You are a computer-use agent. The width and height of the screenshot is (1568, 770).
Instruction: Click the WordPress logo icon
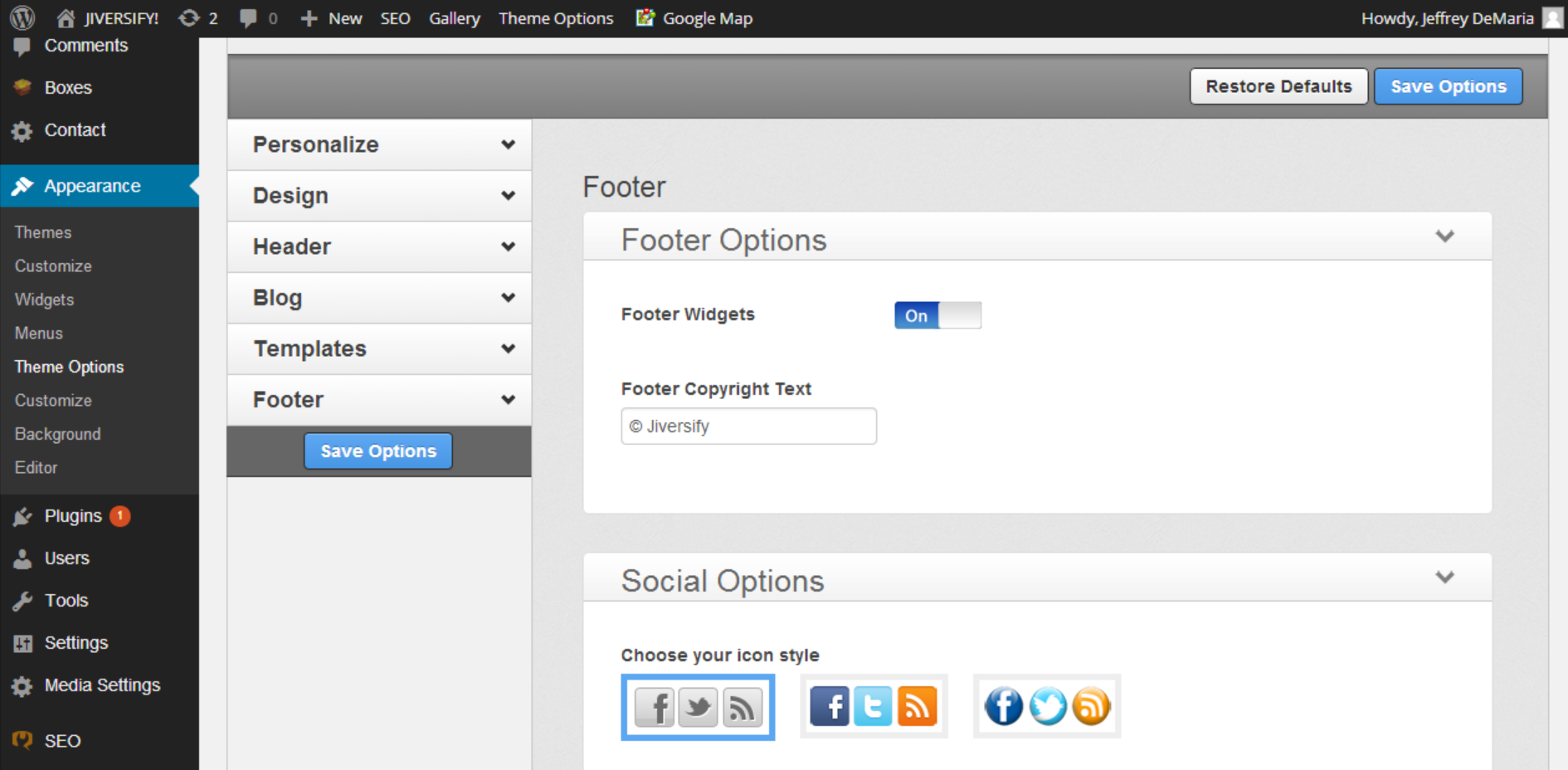pos(22,17)
